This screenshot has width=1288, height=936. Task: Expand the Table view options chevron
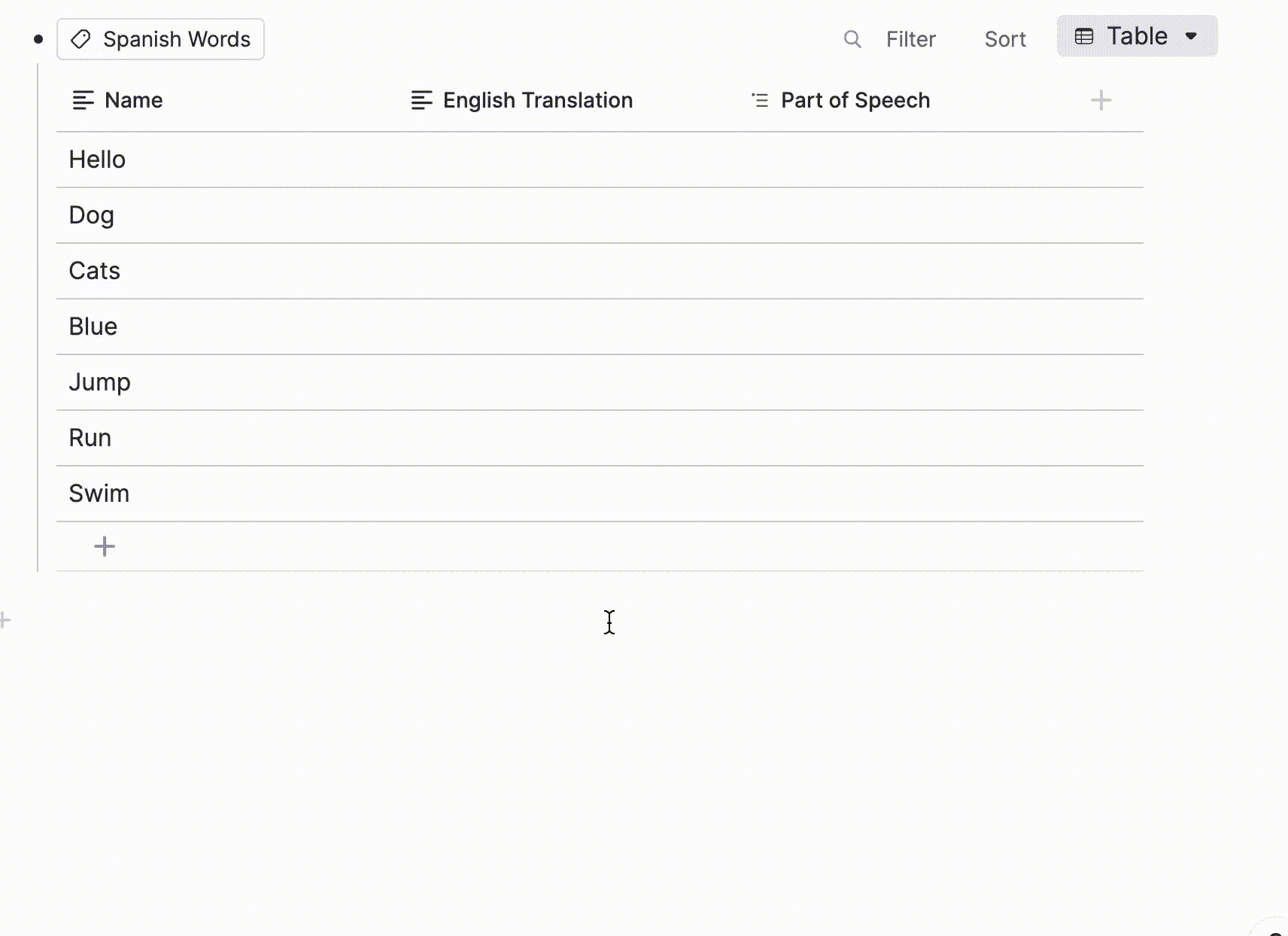click(x=1191, y=35)
